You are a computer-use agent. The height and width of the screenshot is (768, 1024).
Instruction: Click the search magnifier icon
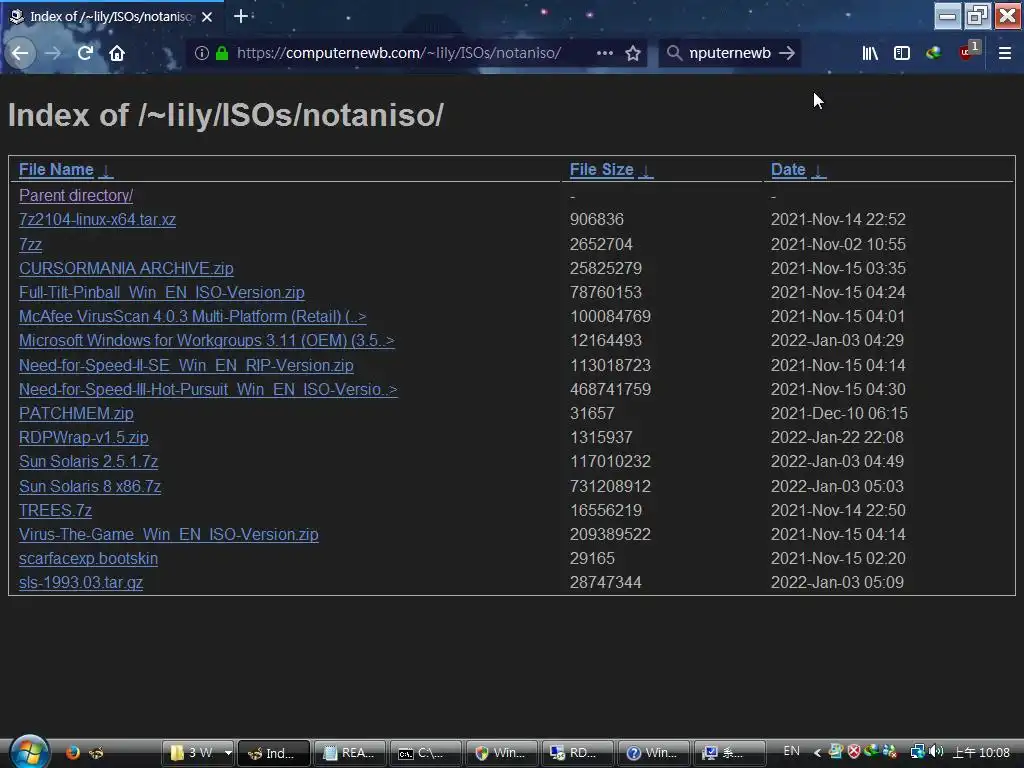(674, 53)
